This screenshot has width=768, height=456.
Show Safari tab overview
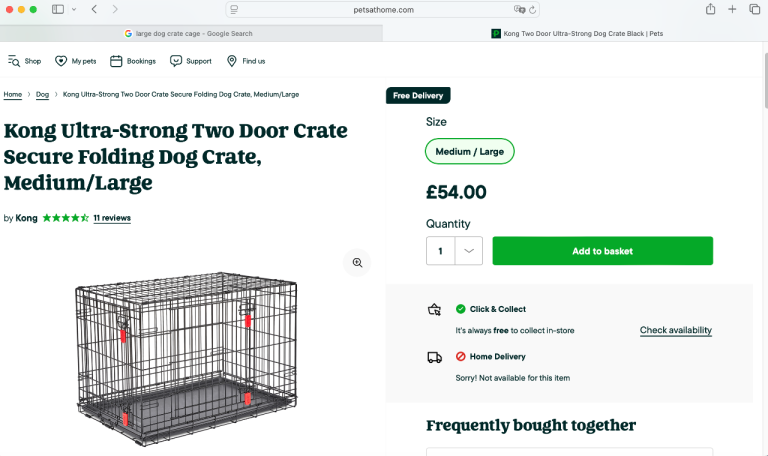pos(755,9)
